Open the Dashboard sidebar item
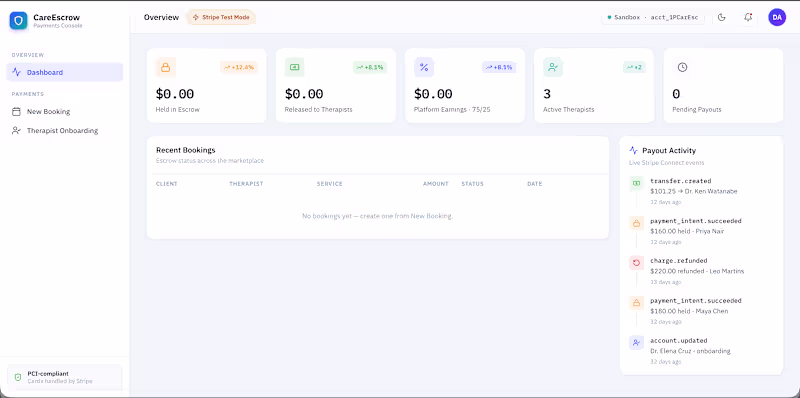Screen dimensions: 800x398 [64, 72]
